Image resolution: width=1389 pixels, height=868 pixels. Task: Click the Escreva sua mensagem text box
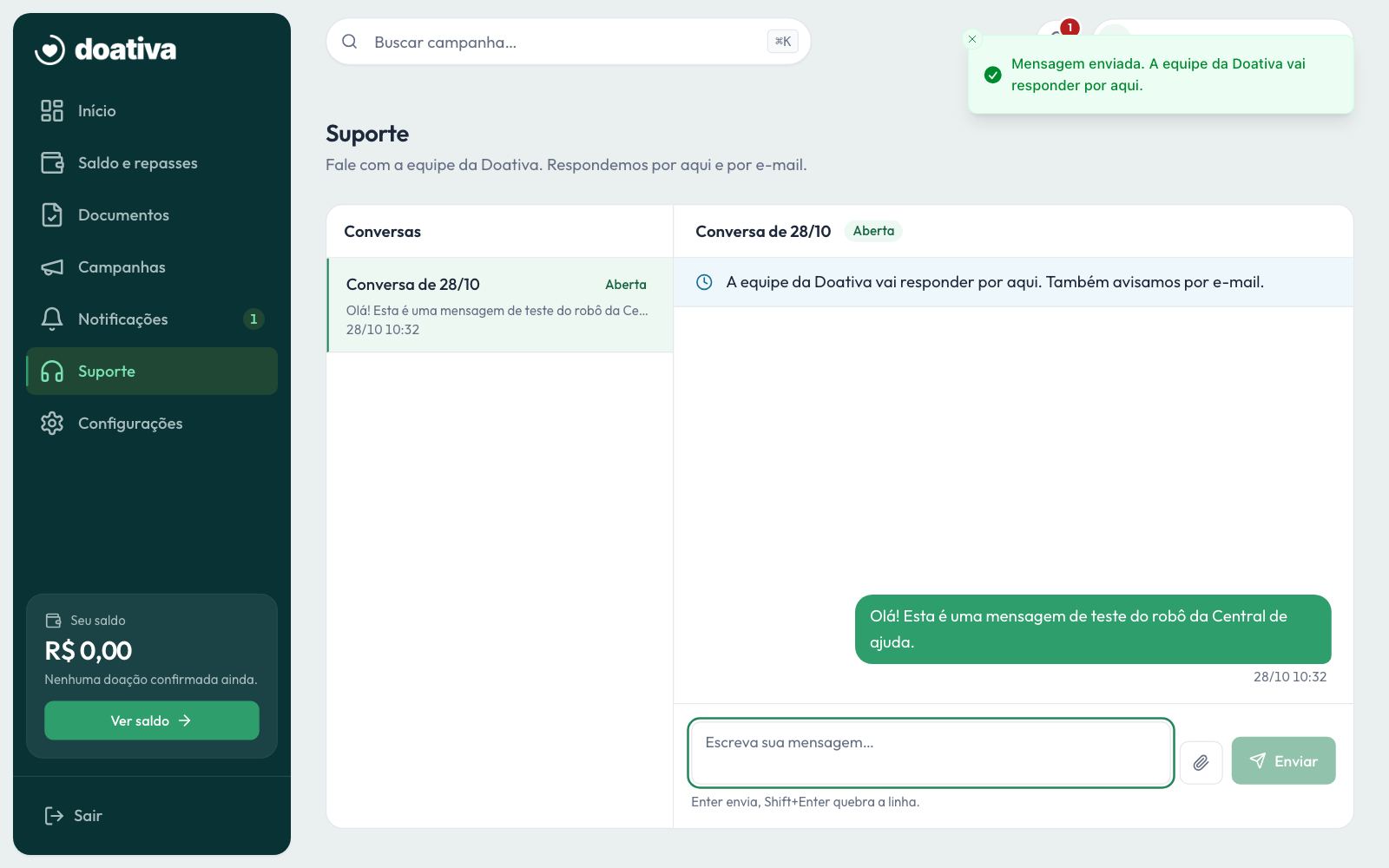point(931,753)
